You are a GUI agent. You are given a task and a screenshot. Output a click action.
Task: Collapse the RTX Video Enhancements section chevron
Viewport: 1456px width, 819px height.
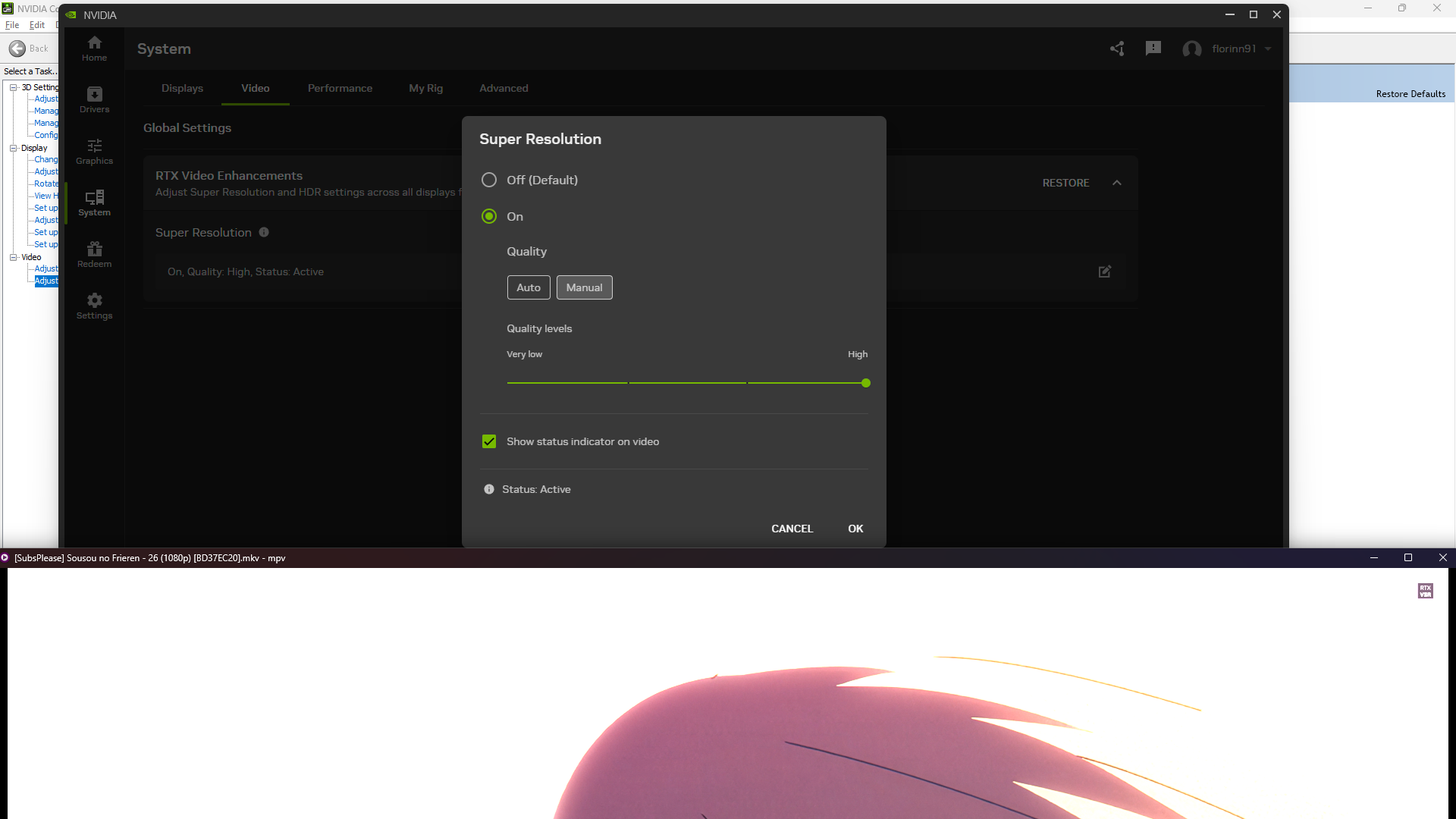[x=1117, y=183]
